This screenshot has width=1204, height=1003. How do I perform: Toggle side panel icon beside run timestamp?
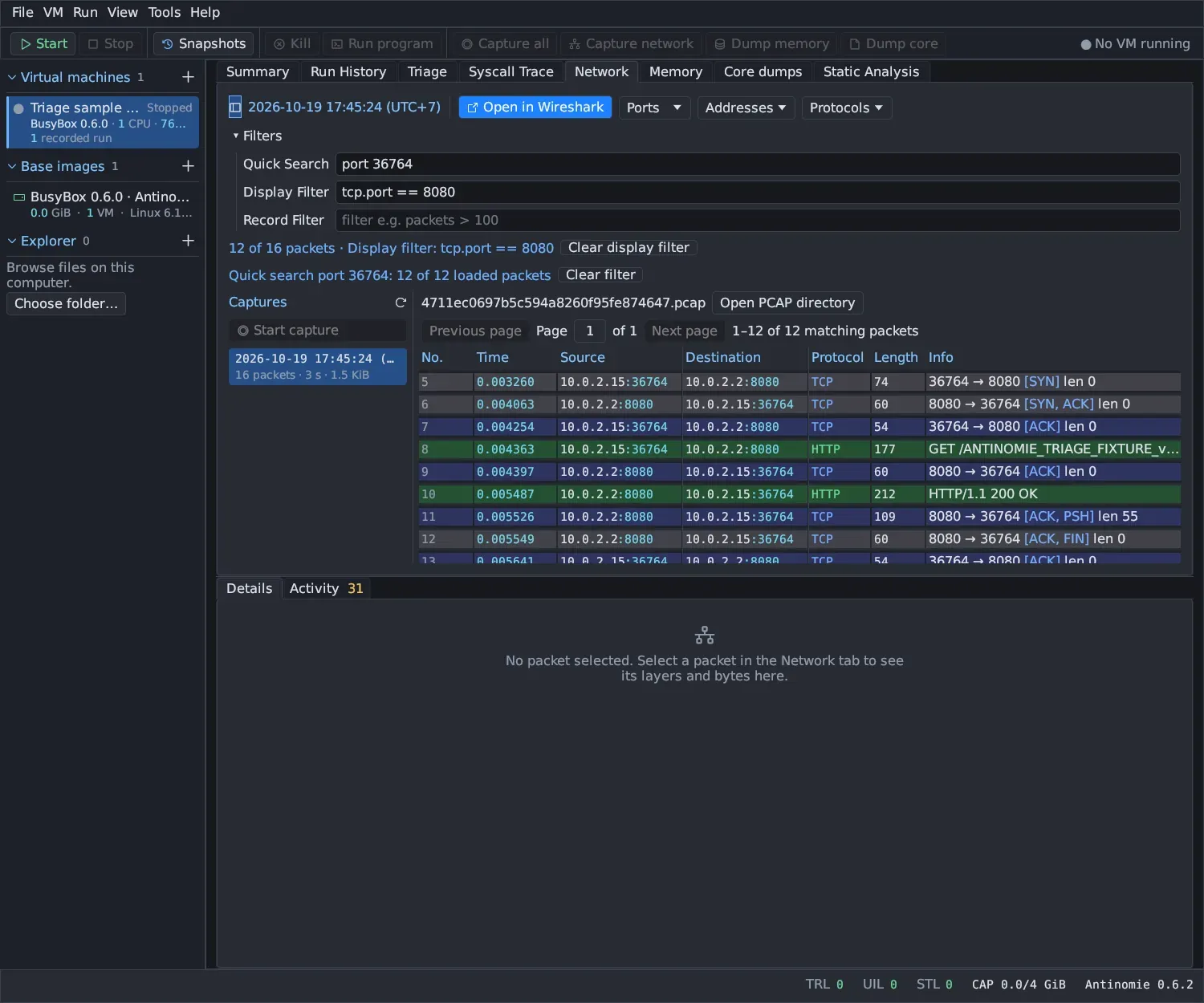pyautogui.click(x=235, y=107)
